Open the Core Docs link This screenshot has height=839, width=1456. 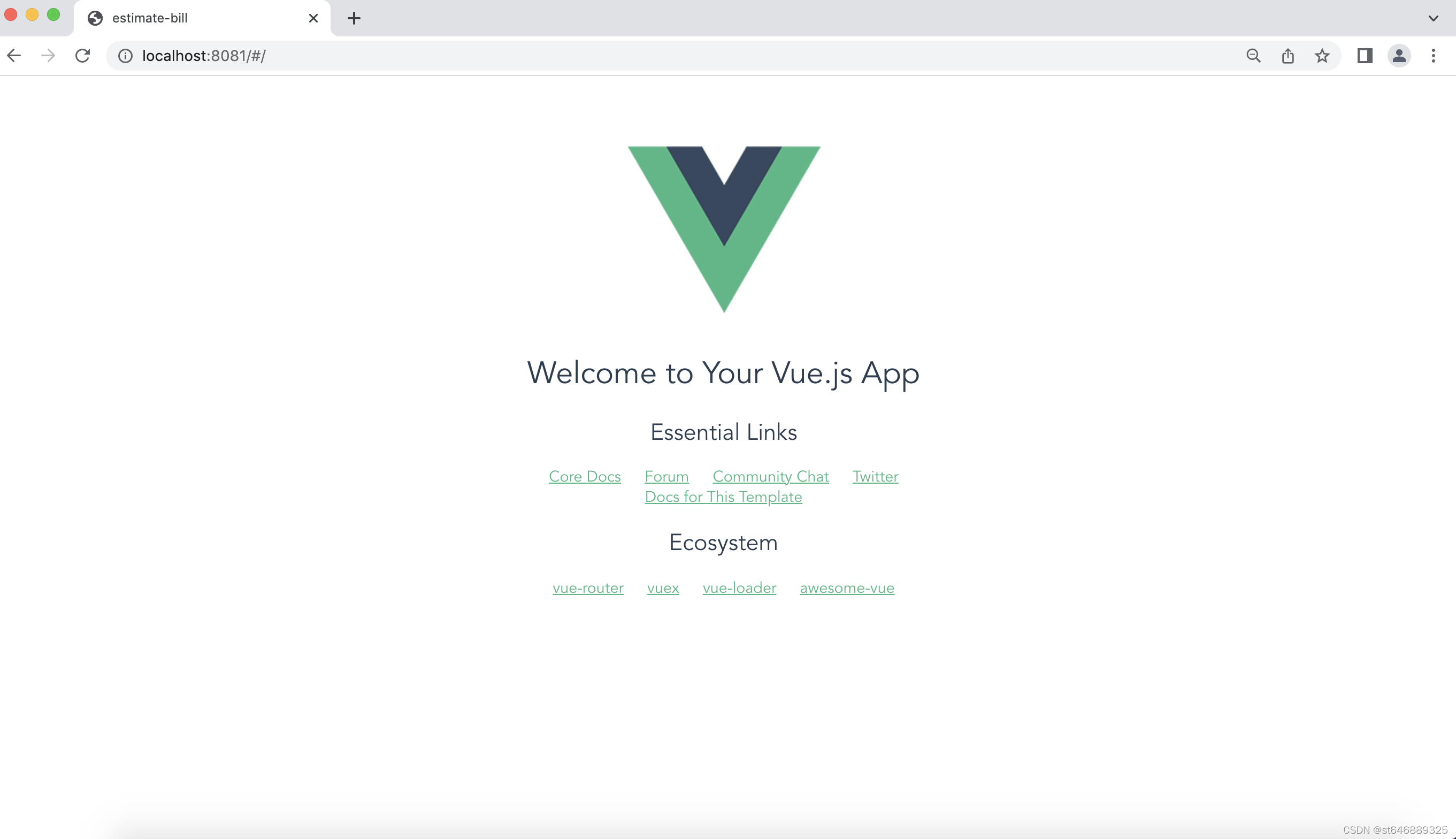[x=585, y=476]
